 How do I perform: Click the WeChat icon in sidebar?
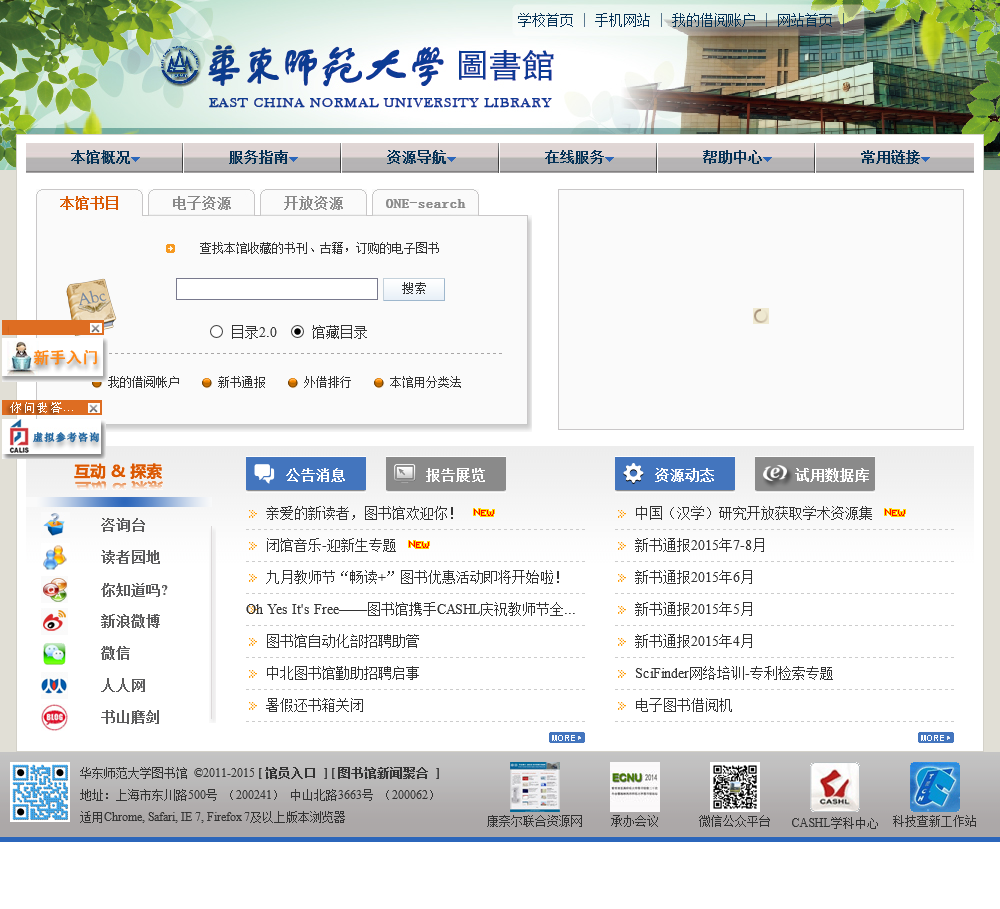(x=54, y=654)
